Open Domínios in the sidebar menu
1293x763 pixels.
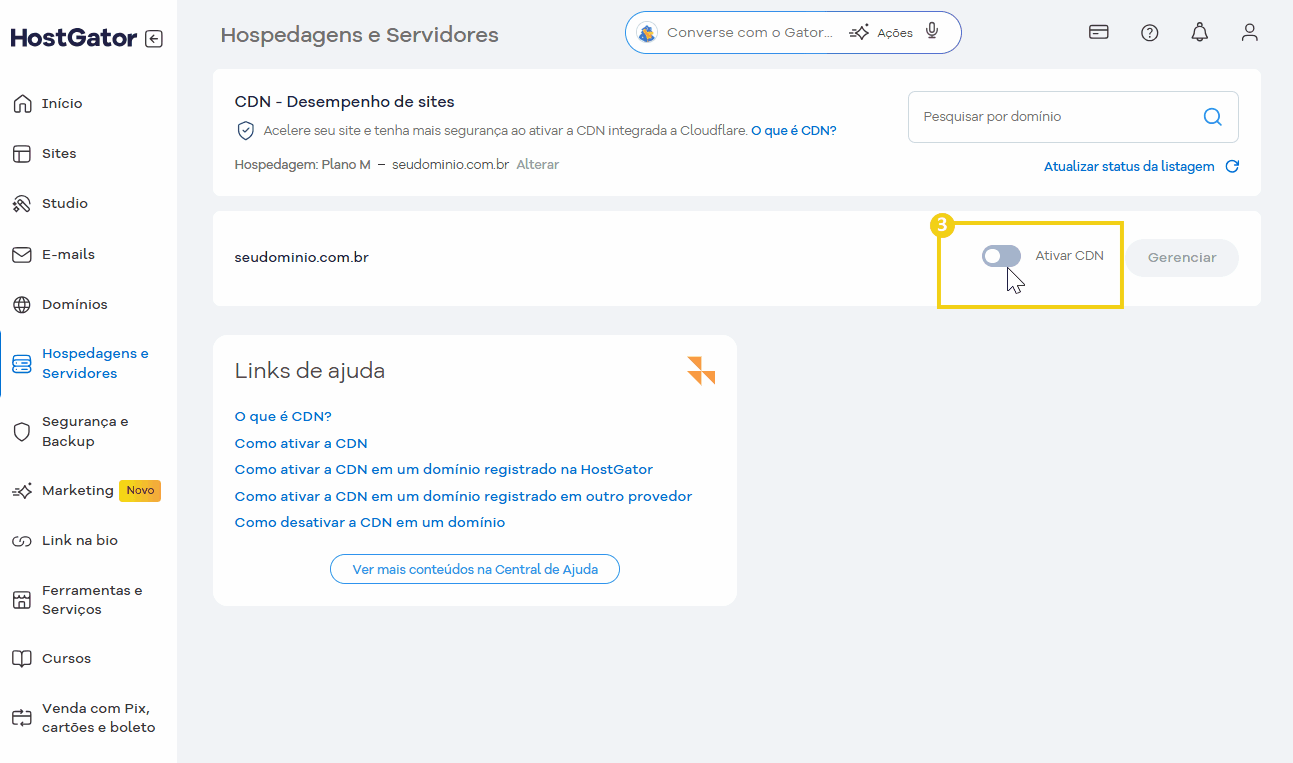pyautogui.click(x=74, y=304)
